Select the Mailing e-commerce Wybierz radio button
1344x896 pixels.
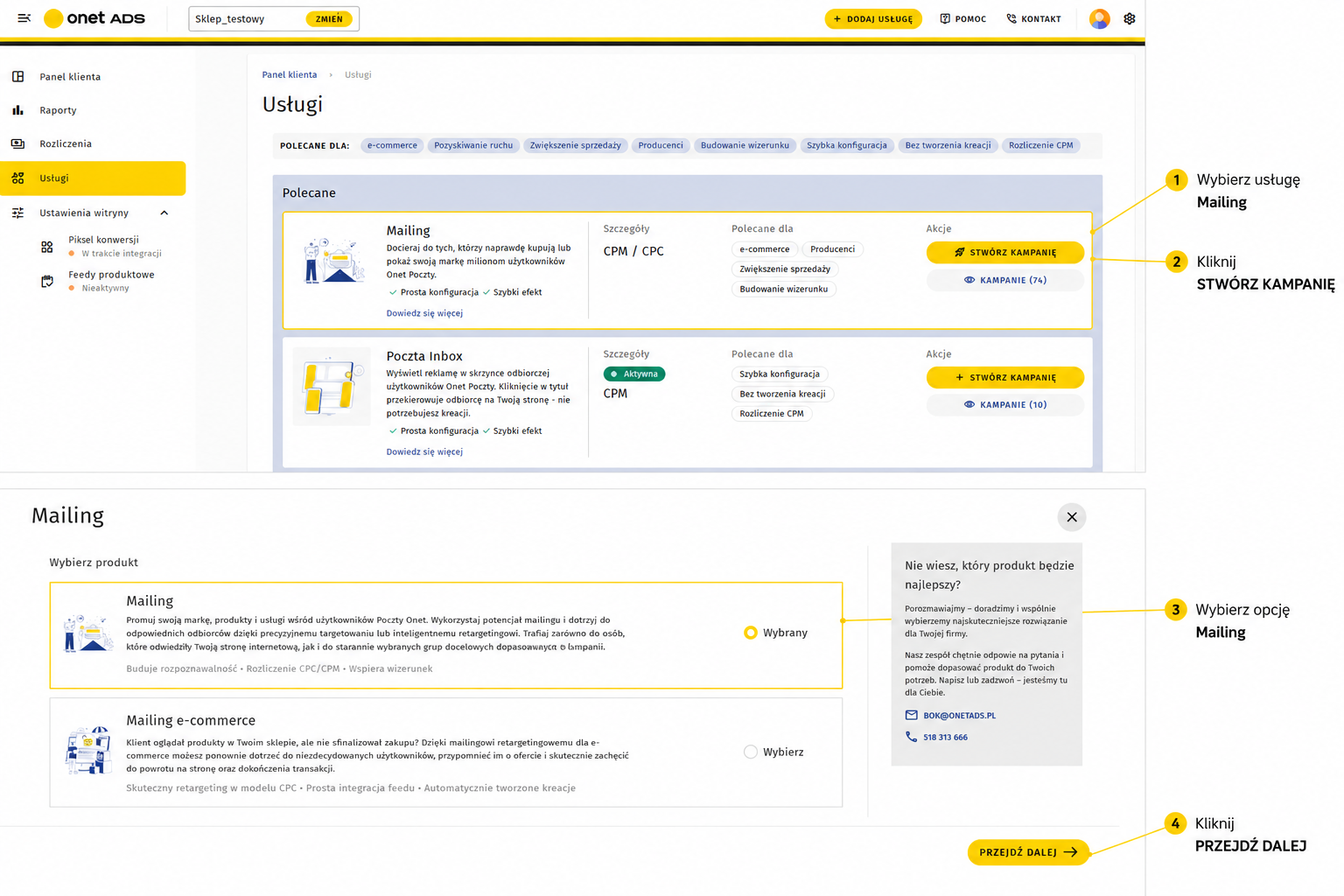tap(750, 752)
